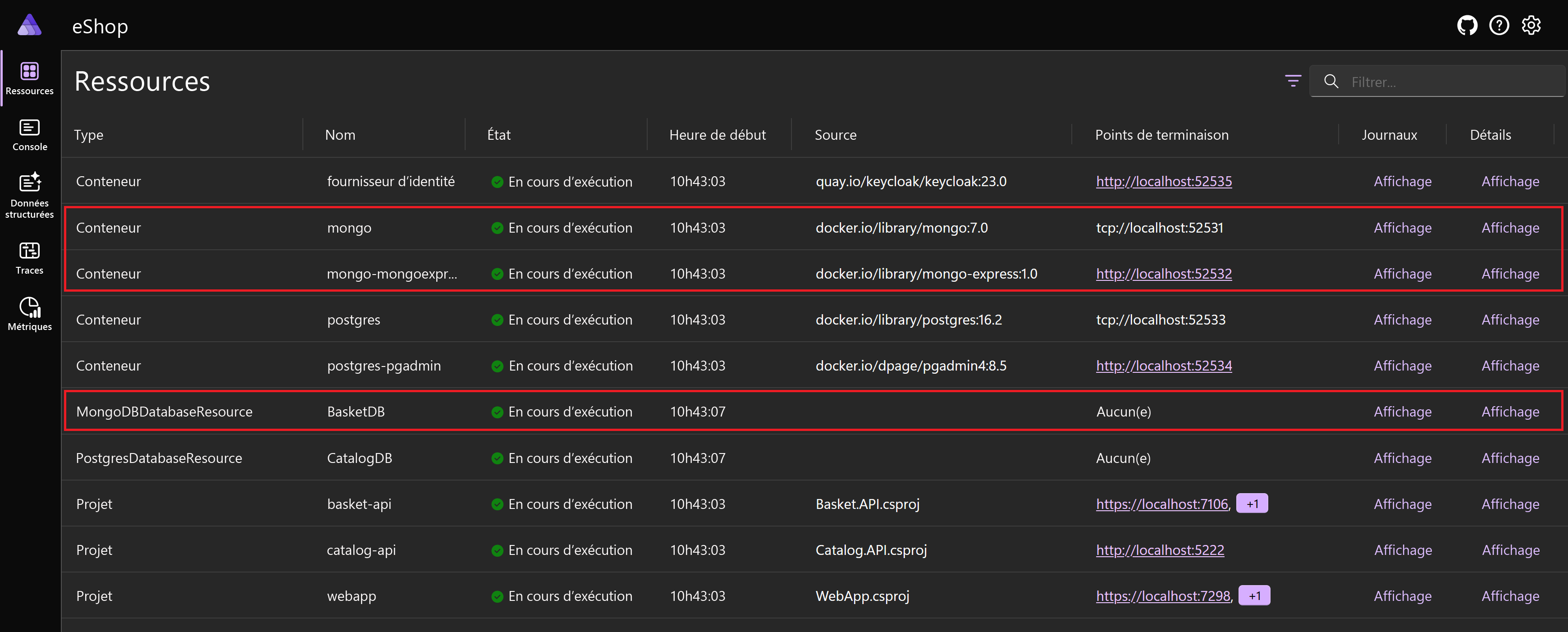Sort by the Type column header
This screenshot has height=632, width=1568.
coord(88,134)
